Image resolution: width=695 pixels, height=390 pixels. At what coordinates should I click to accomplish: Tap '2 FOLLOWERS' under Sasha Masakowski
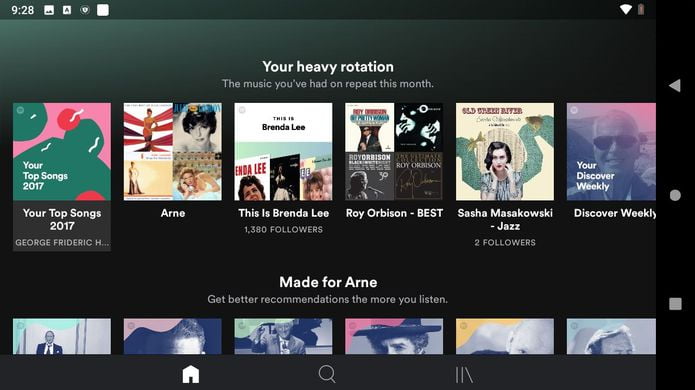point(505,242)
